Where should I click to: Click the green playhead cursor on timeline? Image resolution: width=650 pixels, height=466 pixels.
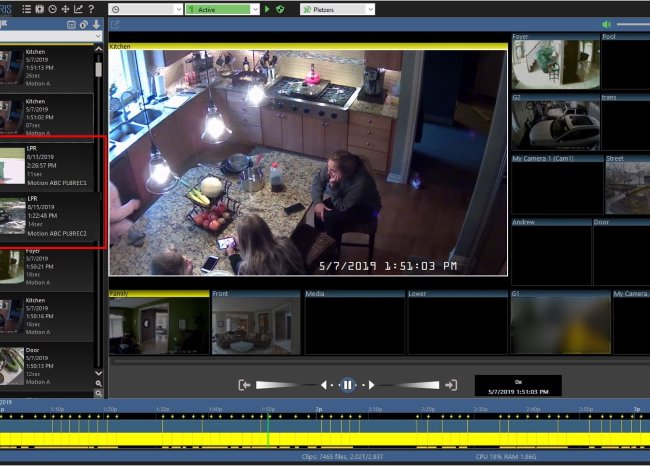(x=268, y=430)
